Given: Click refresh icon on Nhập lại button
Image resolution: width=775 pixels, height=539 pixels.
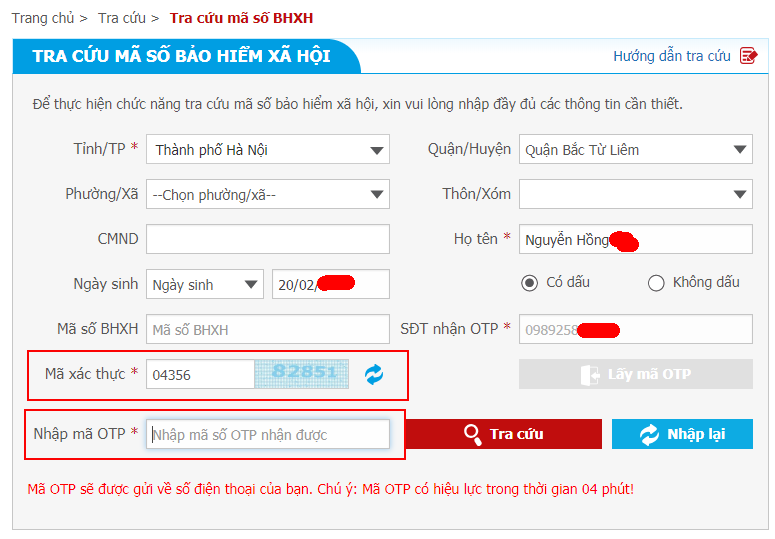Looking at the screenshot, I should click(649, 434).
